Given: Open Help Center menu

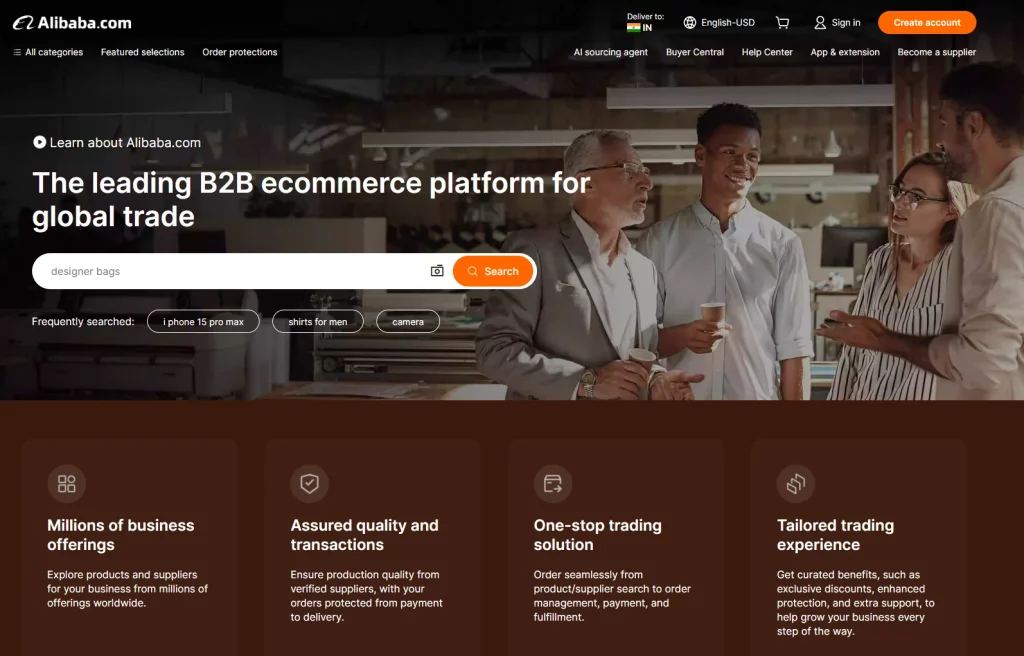Looking at the screenshot, I should pyautogui.click(x=767, y=52).
